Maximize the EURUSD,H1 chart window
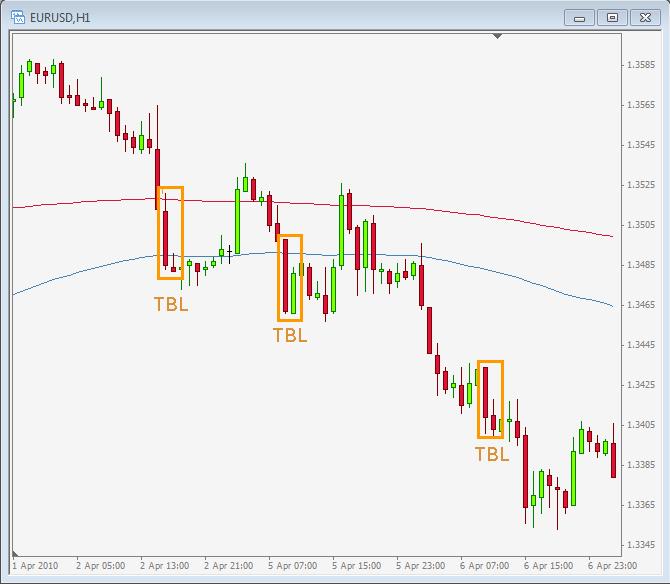 [612, 18]
